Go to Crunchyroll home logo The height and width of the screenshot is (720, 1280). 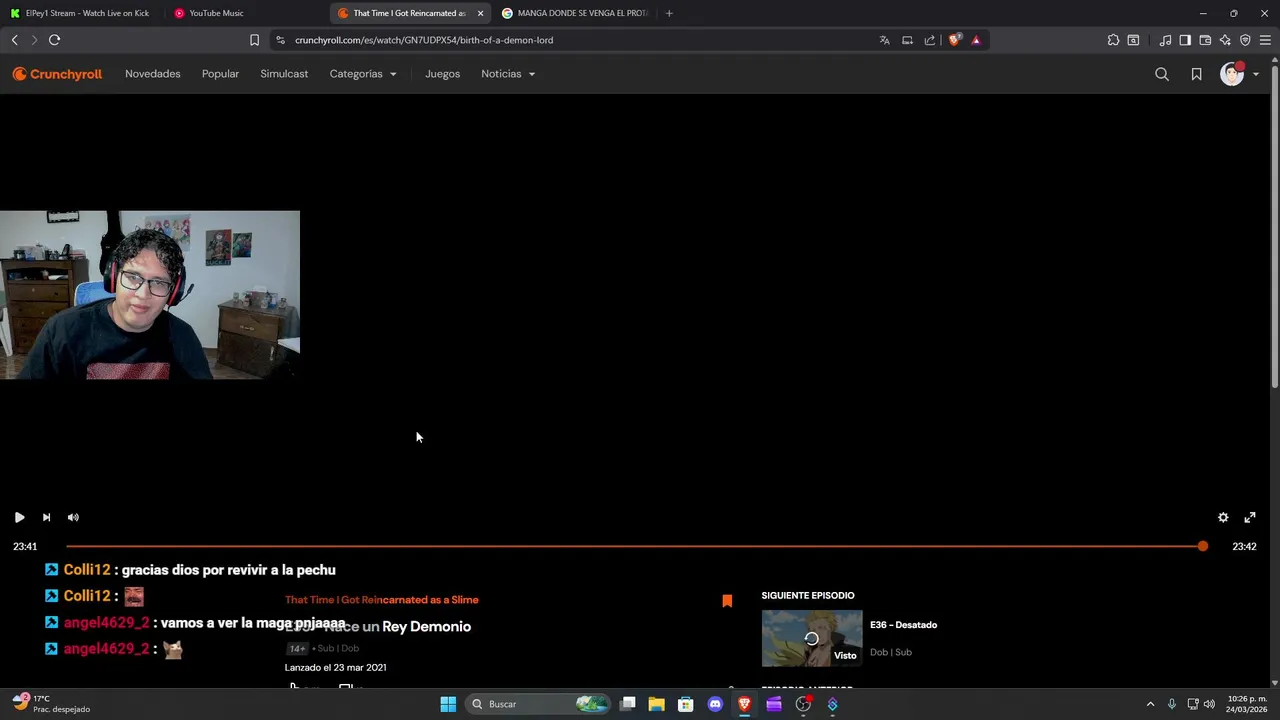pyautogui.click(x=57, y=74)
